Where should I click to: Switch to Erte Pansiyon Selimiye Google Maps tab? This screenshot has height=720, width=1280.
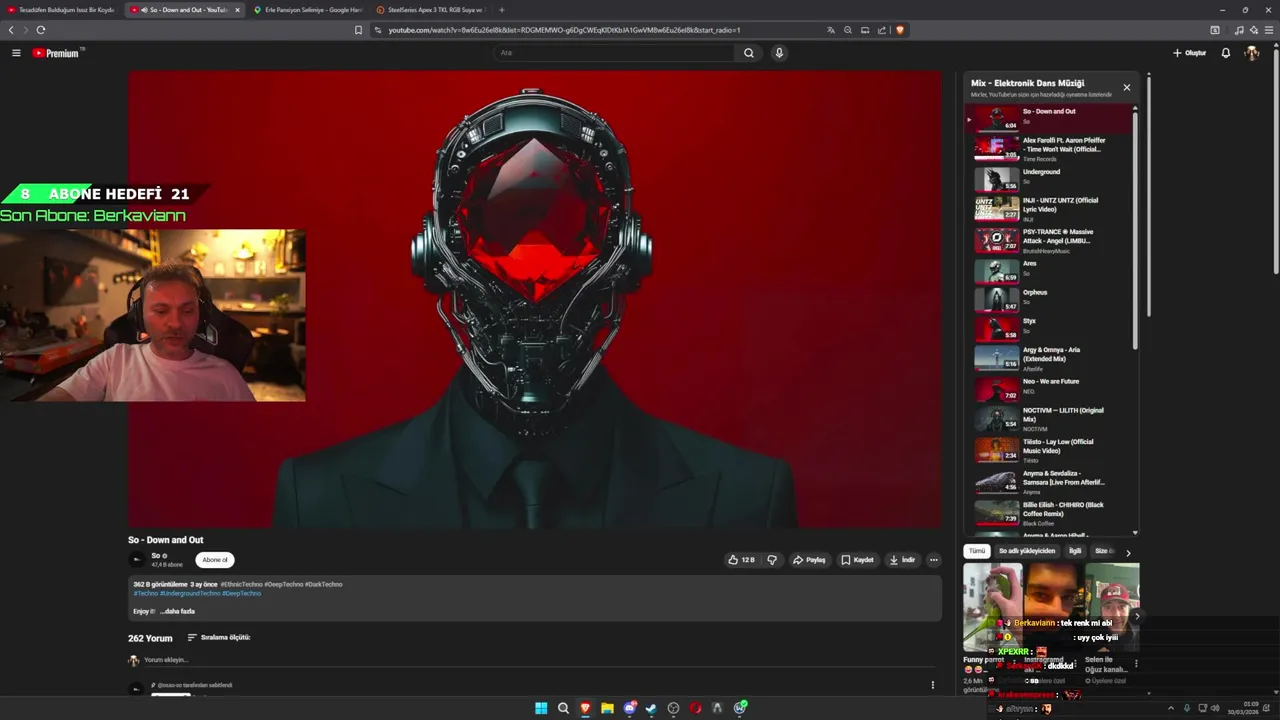pyautogui.click(x=308, y=10)
